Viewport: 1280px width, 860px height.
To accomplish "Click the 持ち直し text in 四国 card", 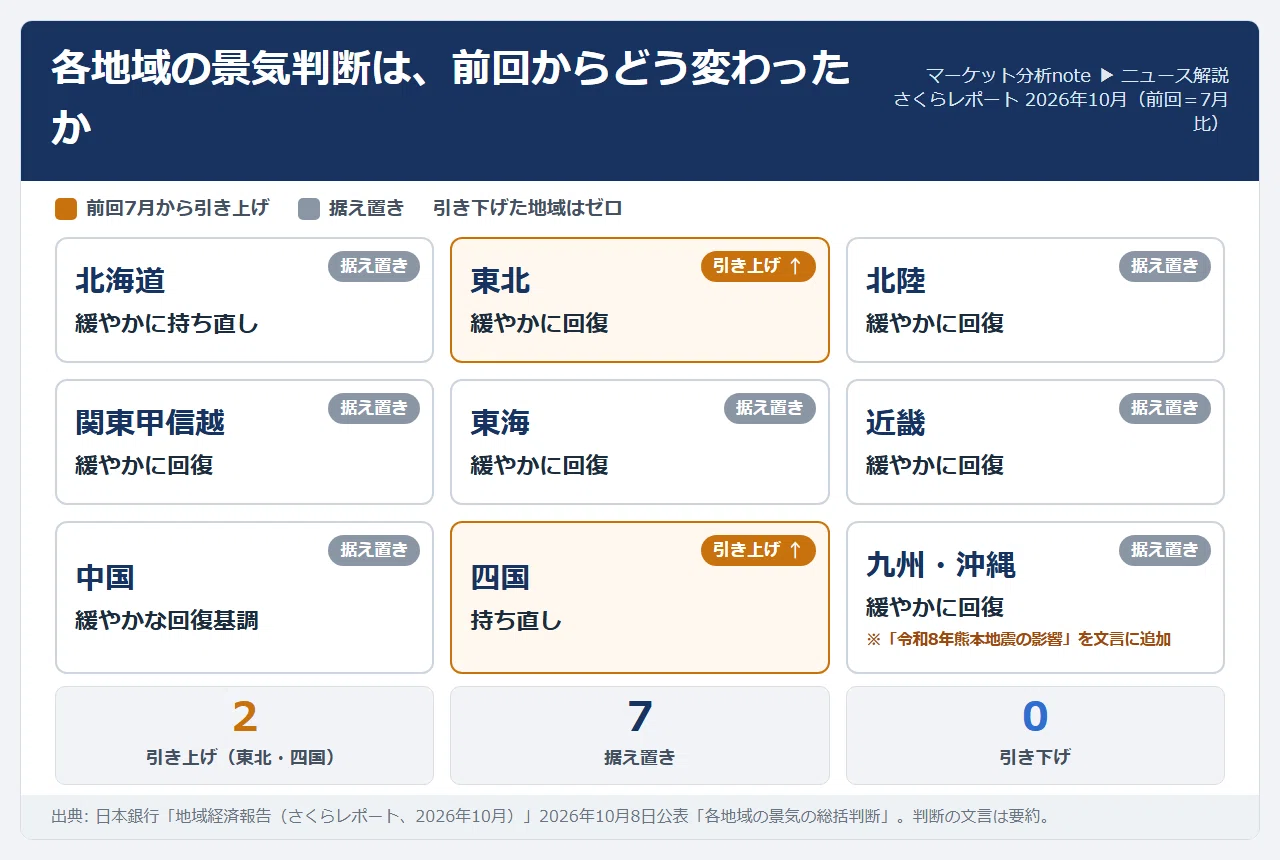I will [517, 620].
